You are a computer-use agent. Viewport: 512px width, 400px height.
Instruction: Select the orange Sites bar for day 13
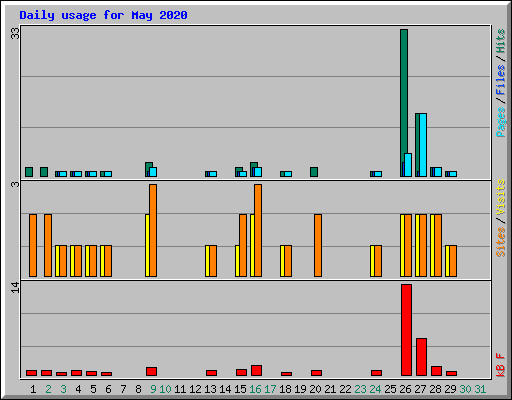pyautogui.click(x=213, y=261)
